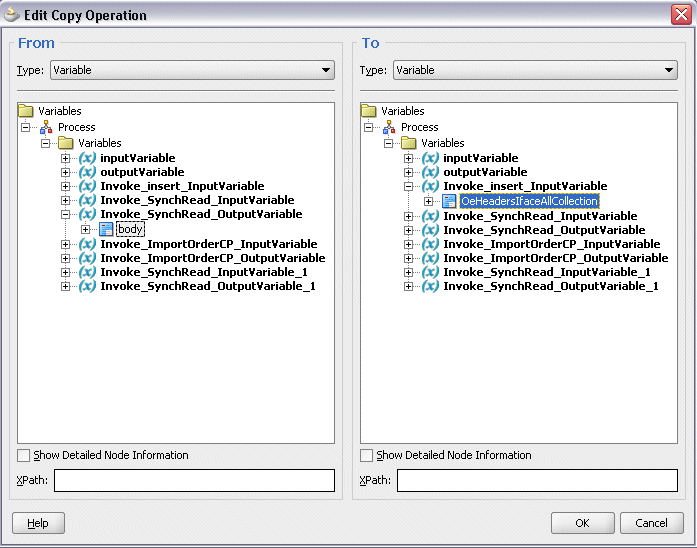Expand inputVariable in the From tree
The image size is (697, 548).
point(66,158)
